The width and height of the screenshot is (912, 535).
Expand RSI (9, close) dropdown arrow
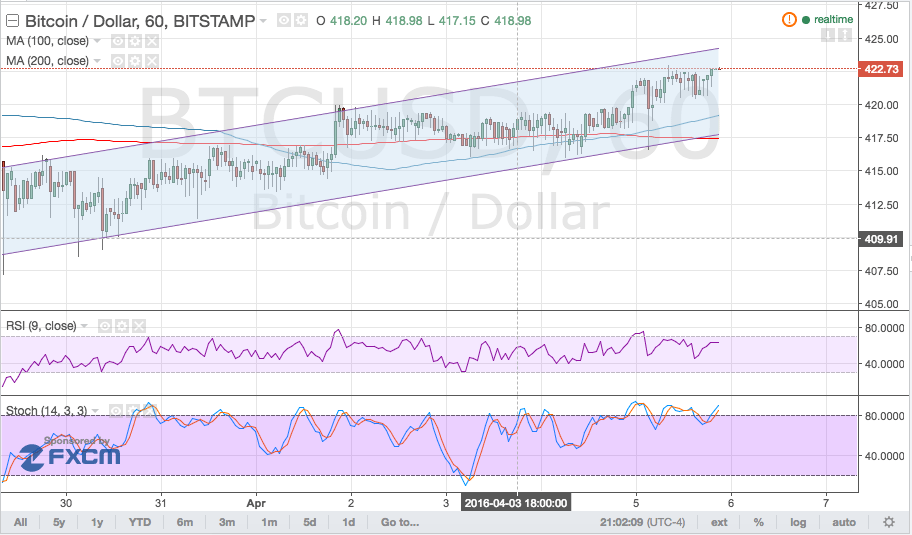click(84, 326)
